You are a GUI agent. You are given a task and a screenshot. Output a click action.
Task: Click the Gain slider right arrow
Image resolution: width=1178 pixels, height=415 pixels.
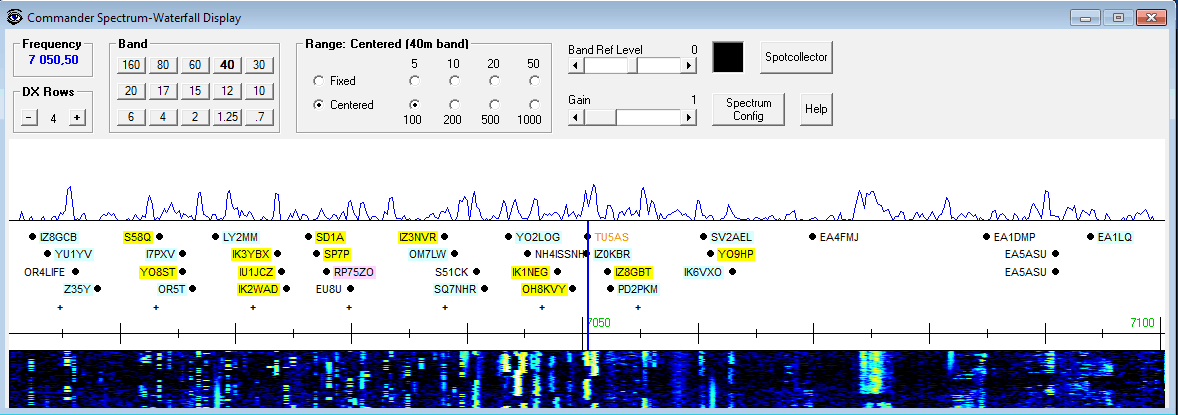coord(689,117)
